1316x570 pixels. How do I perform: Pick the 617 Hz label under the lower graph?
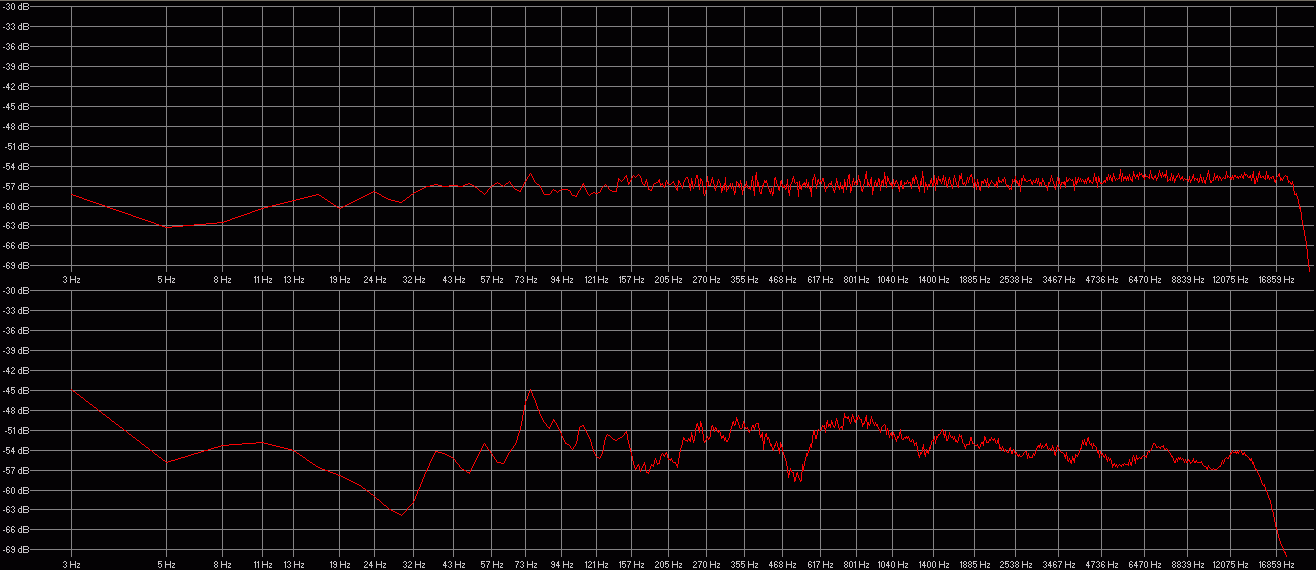click(820, 564)
